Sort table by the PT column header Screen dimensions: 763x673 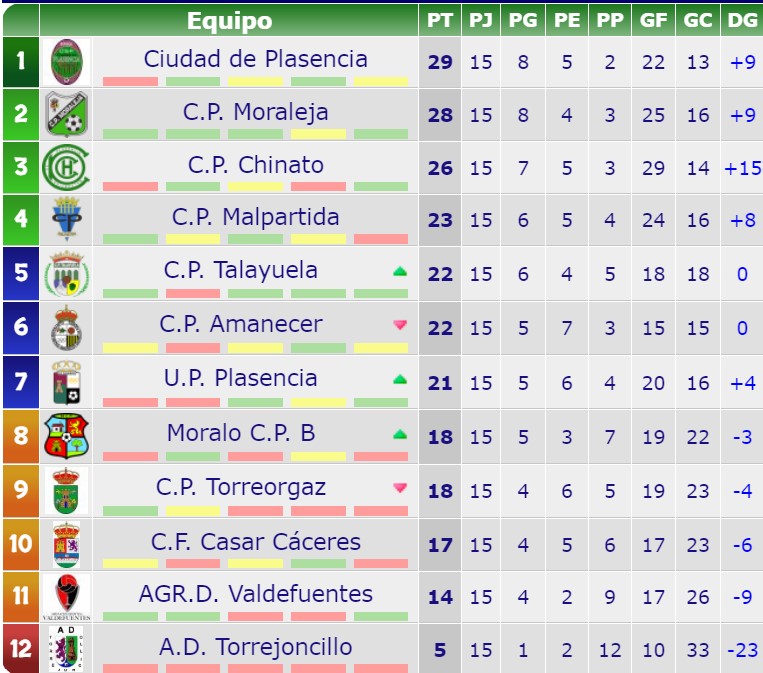coord(440,20)
